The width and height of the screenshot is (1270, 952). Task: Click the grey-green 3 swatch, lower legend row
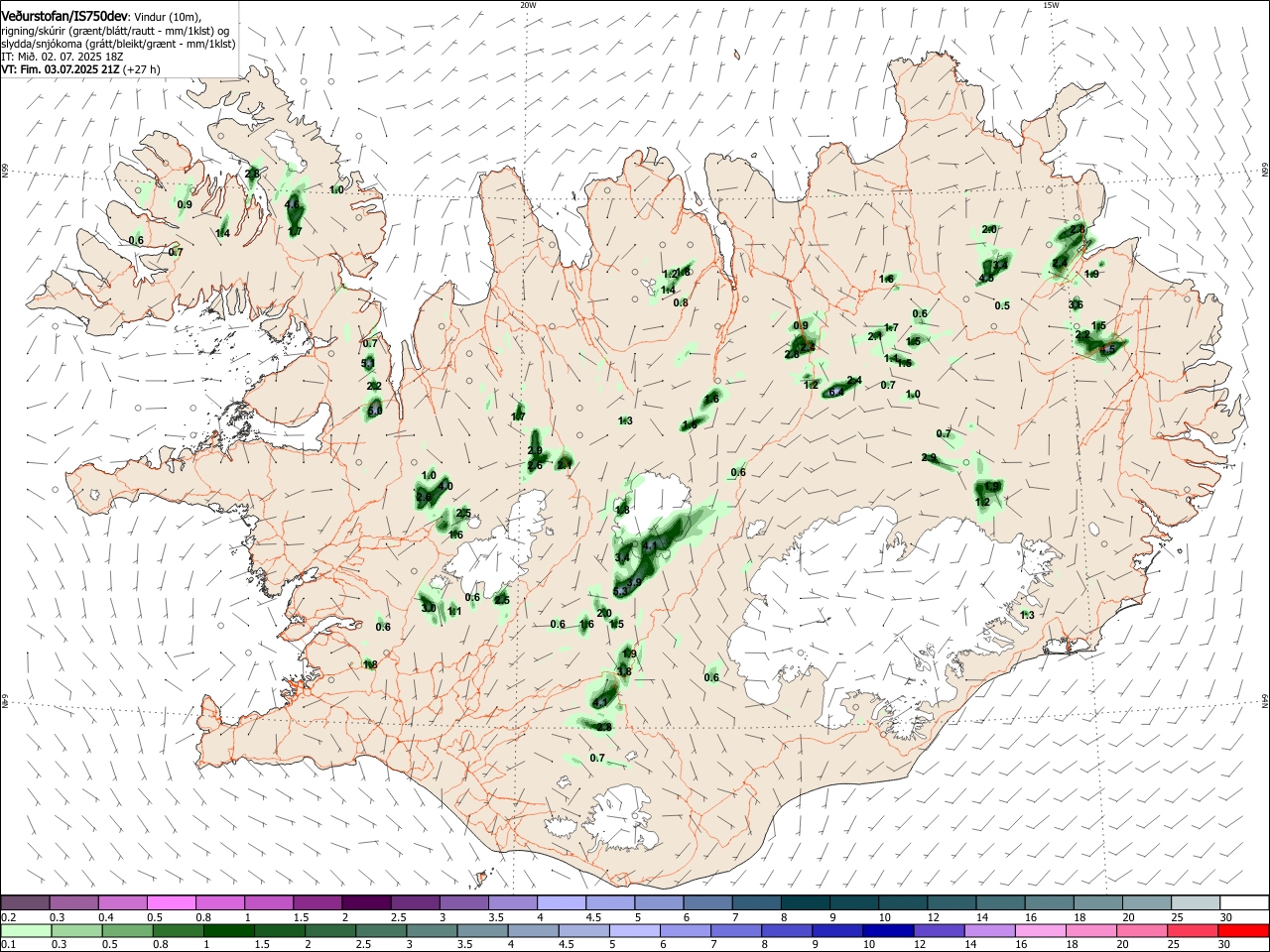click(x=433, y=930)
